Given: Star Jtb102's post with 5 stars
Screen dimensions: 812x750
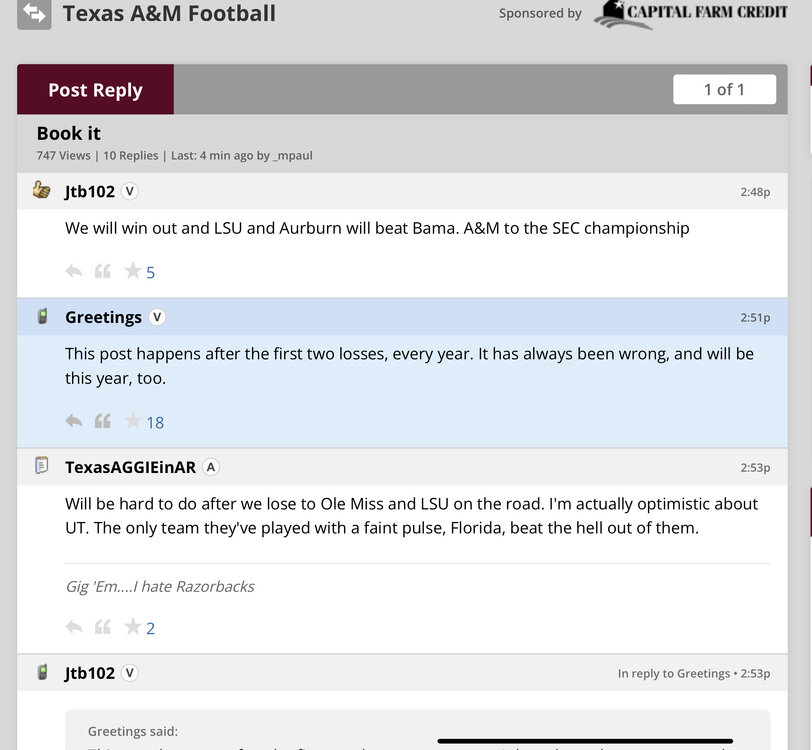Looking at the screenshot, I should 132,271.
